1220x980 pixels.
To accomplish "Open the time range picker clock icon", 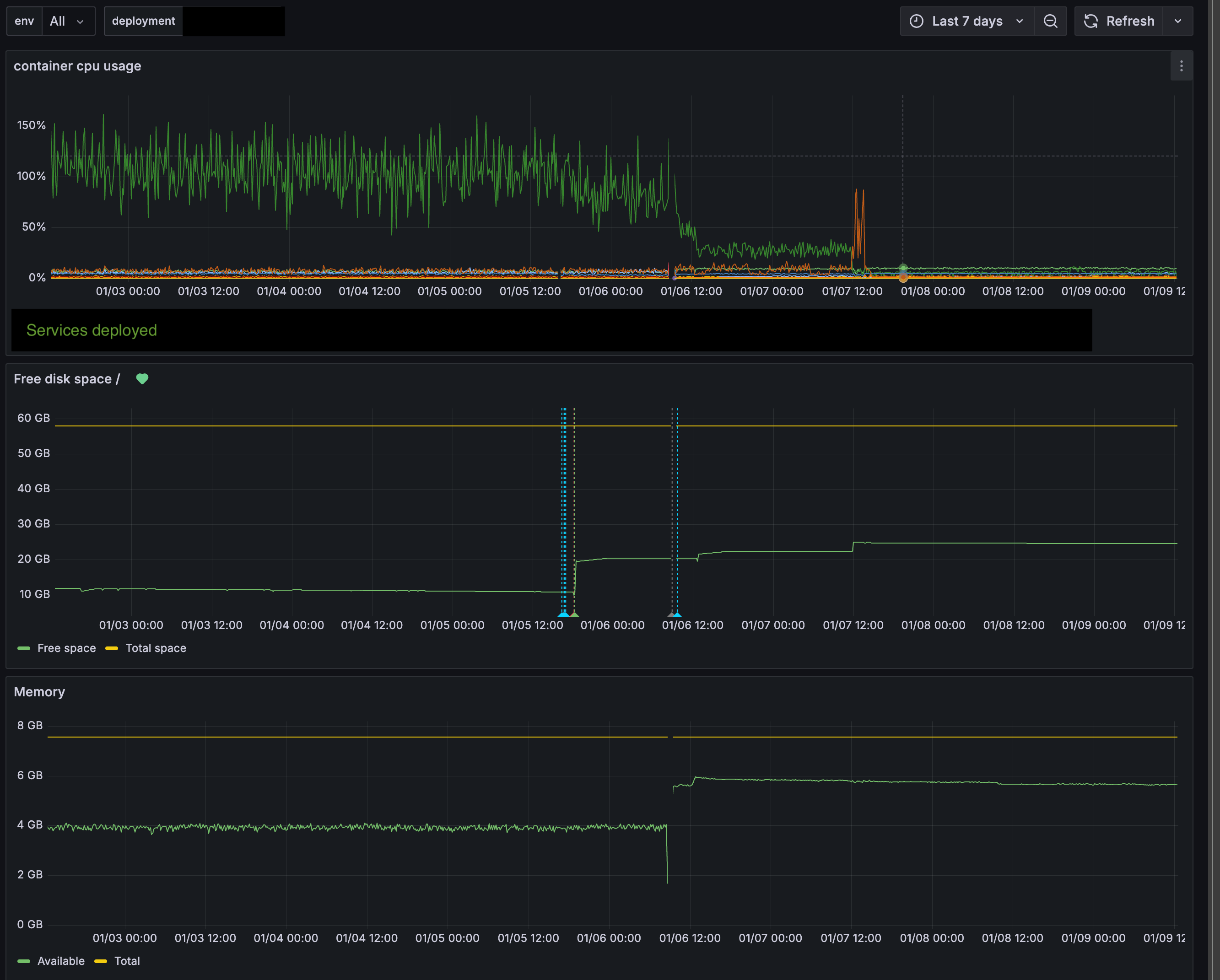I will (917, 21).
